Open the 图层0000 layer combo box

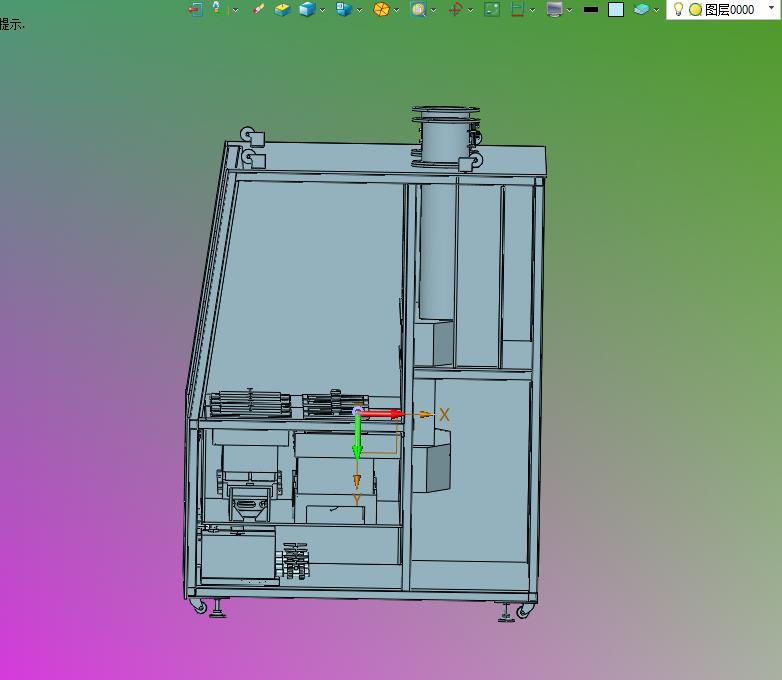(x=723, y=9)
